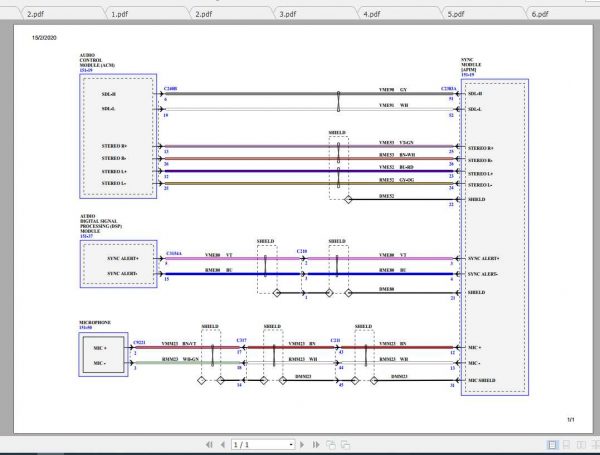Click the blue link under AUDIO CONTROL MODULE
This screenshot has width=600, height=455.
86,70
